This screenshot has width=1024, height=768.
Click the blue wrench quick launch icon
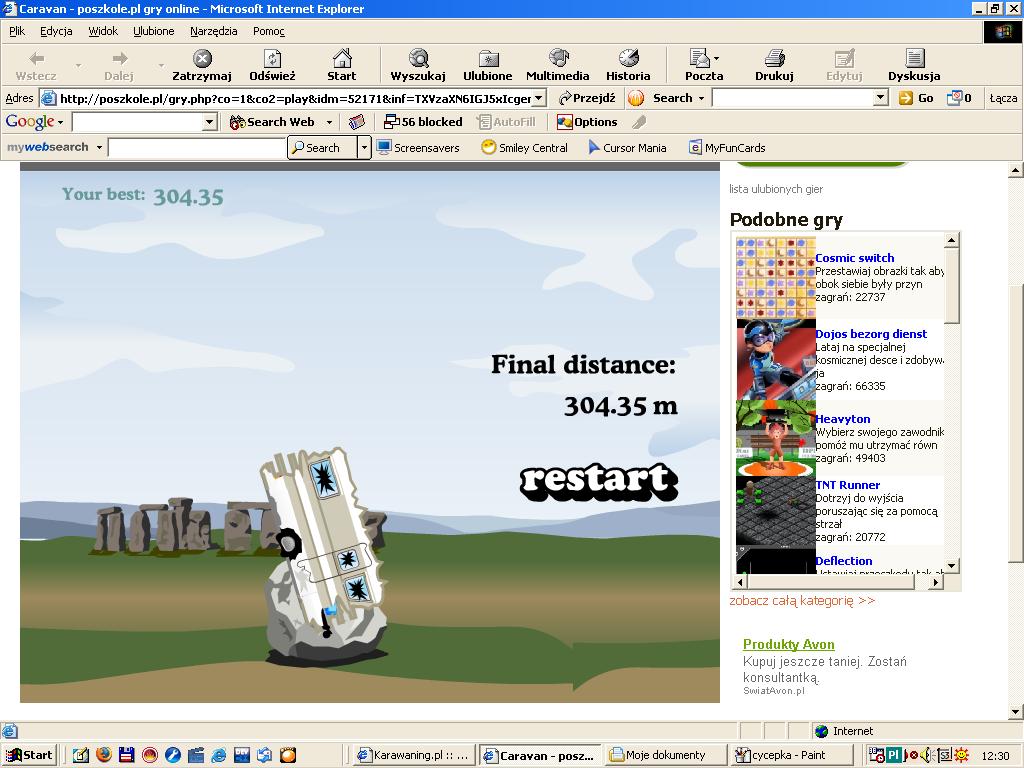coord(172,755)
